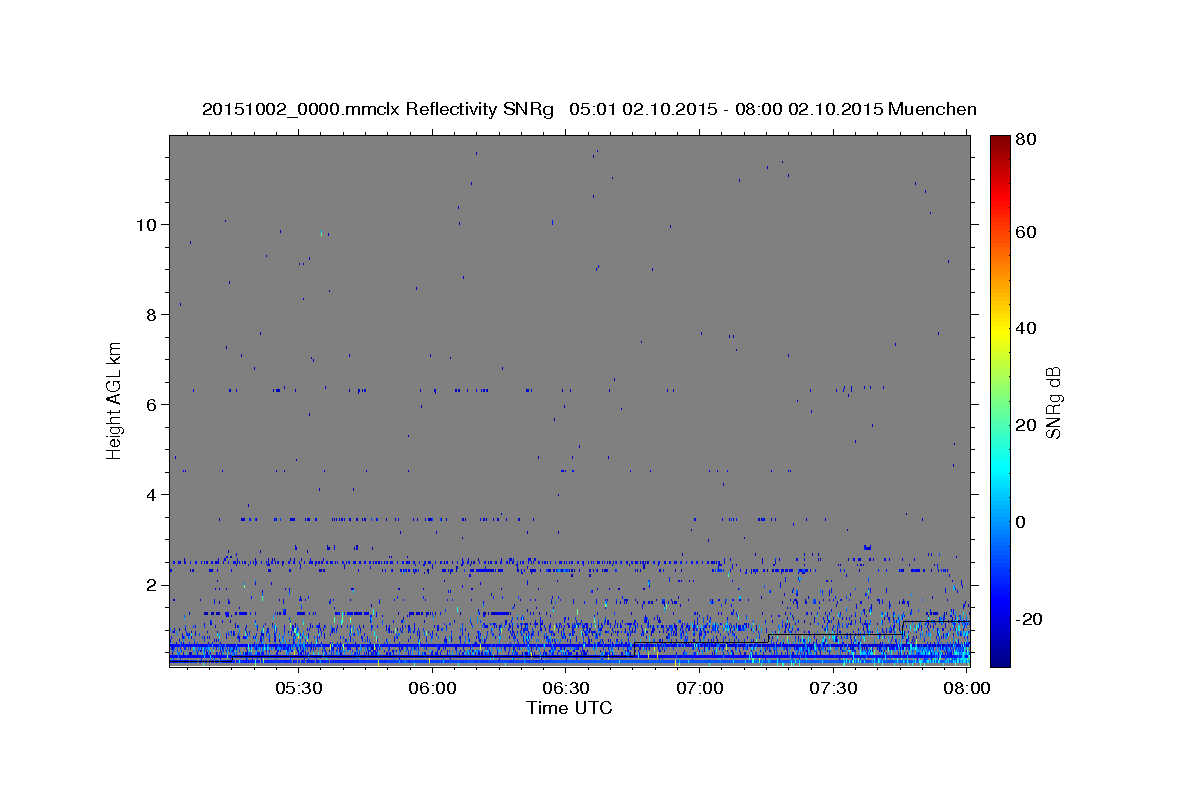This screenshot has width=1200, height=800.
Task: Click the 'Height AGL km' y-axis label
Action: [x=115, y=400]
